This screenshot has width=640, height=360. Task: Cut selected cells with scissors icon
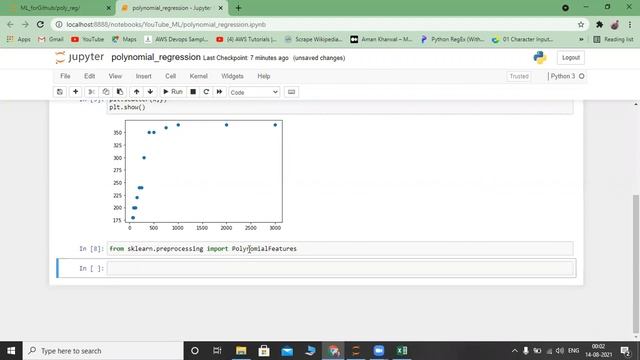coord(92,92)
